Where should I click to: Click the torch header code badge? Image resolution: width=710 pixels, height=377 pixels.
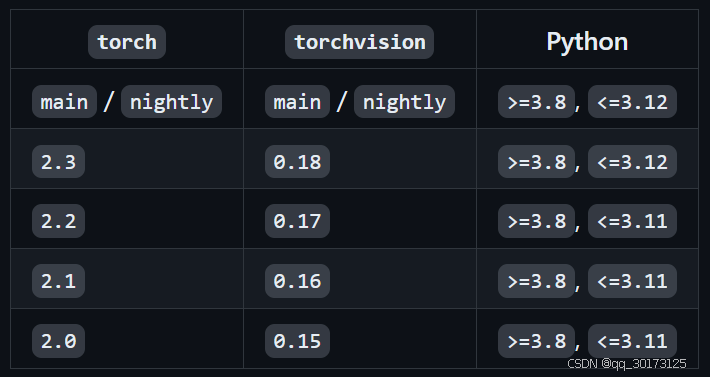click(127, 42)
